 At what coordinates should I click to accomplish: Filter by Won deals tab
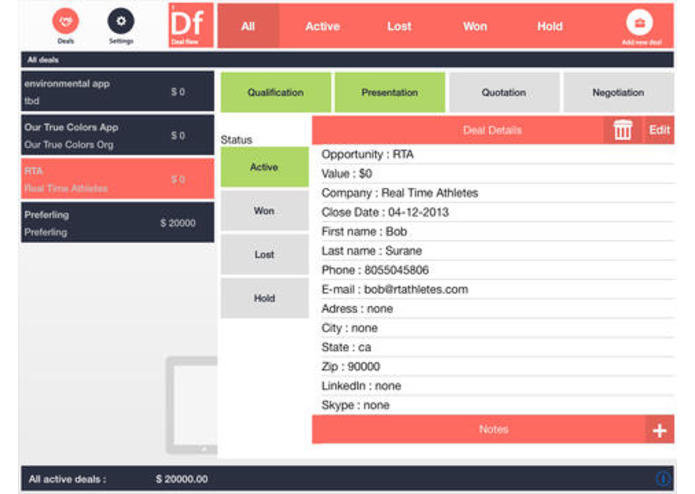(475, 26)
